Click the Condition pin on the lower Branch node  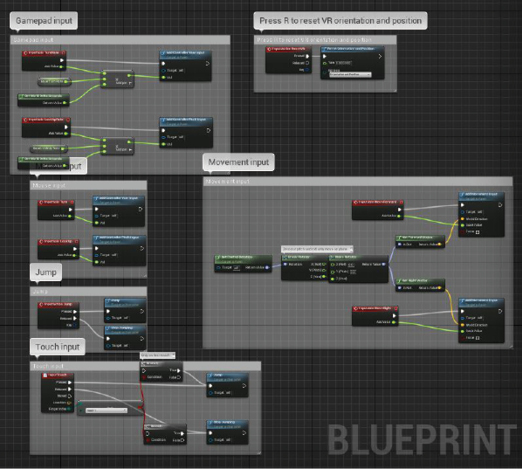pyautogui.click(x=147, y=440)
